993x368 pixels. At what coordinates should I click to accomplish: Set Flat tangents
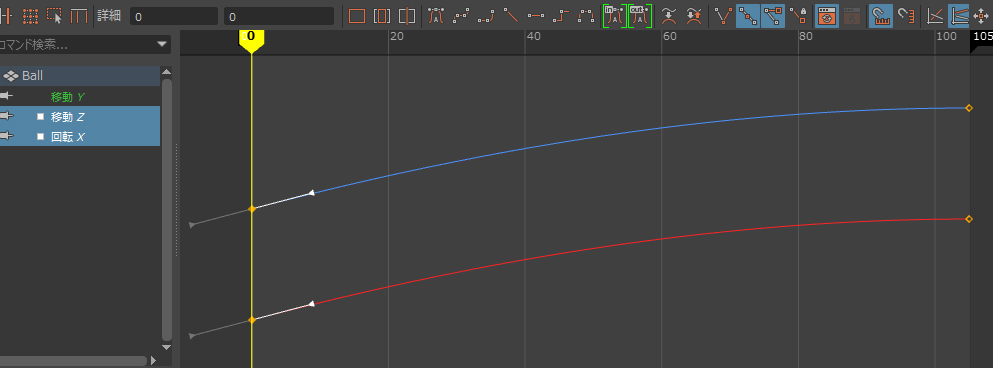pos(536,16)
